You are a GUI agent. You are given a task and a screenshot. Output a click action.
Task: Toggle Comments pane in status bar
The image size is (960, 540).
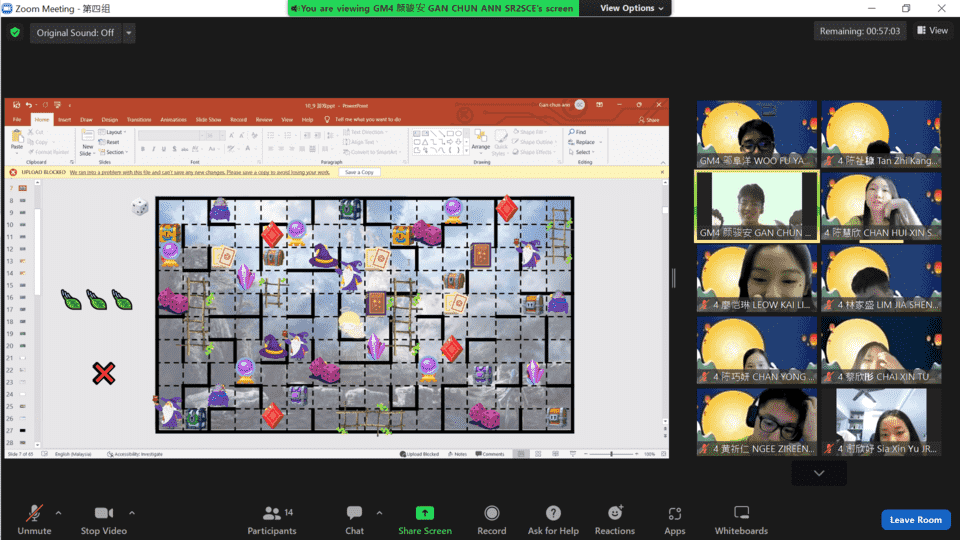click(490, 454)
